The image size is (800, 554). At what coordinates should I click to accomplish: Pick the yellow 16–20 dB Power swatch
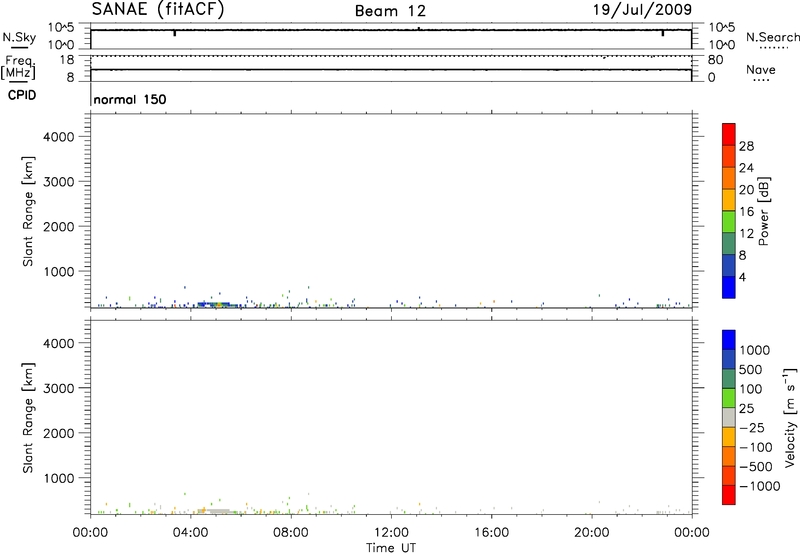click(x=729, y=200)
